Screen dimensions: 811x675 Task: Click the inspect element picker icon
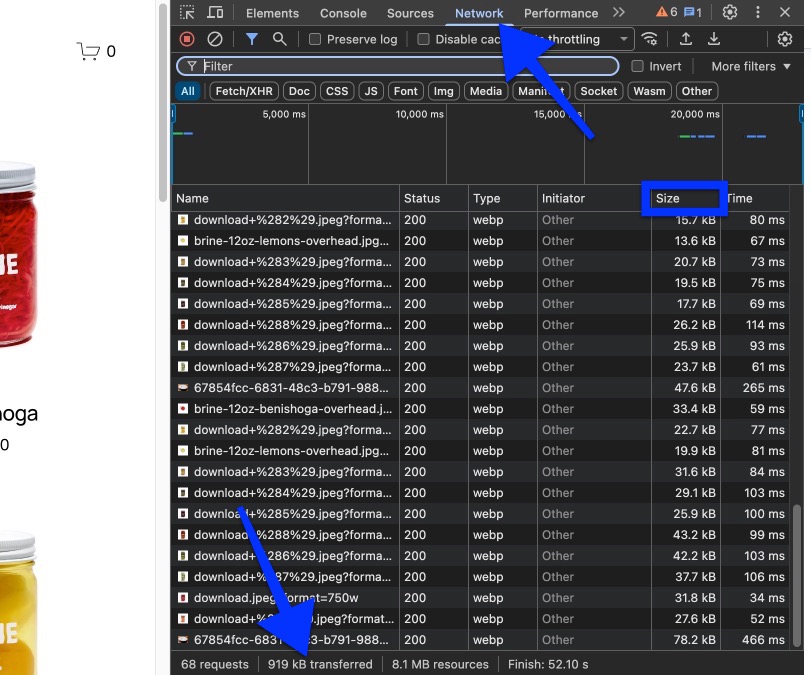(187, 13)
